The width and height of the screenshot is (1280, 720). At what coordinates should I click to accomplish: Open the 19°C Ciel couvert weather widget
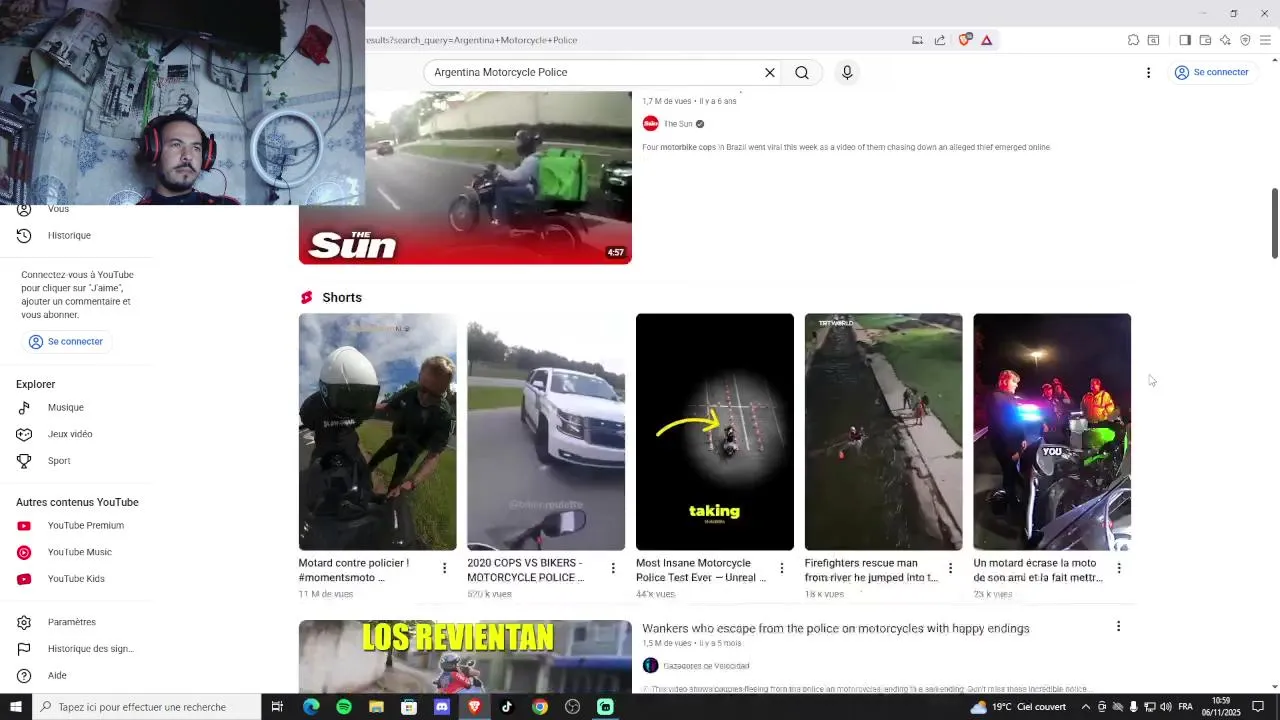[1018, 707]
